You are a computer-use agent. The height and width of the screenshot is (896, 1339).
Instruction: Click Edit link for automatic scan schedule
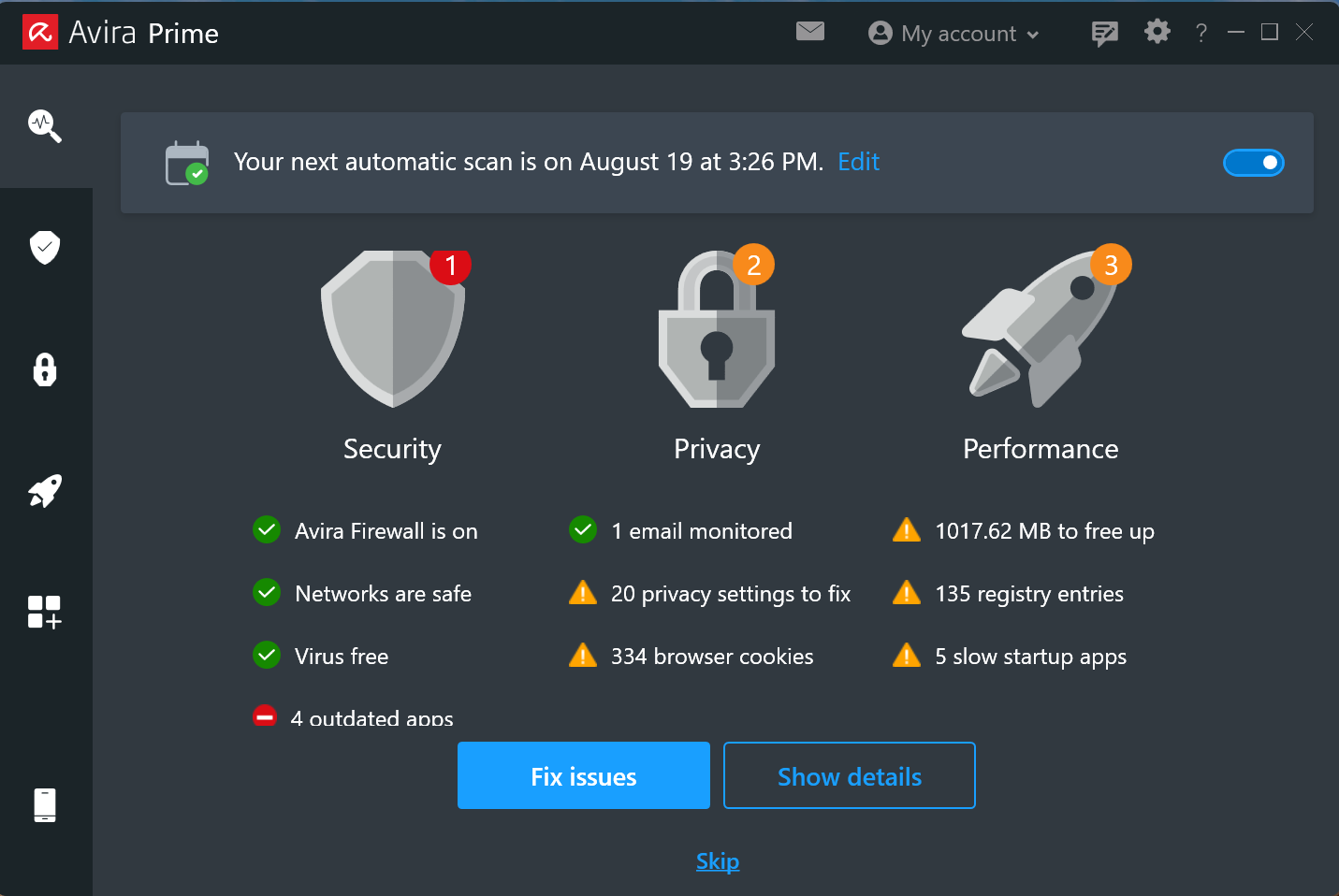click(x=859, y=162)
